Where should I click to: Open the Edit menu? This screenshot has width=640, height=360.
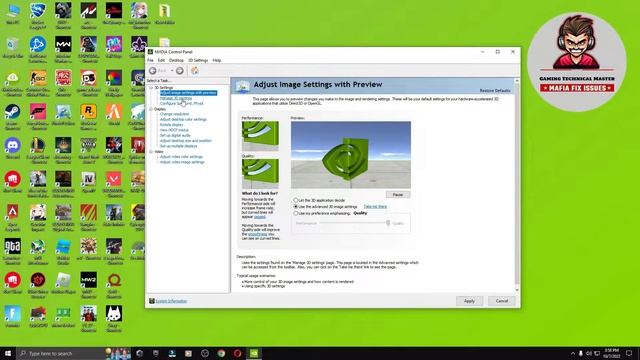pyautogui.click(x=161, y=60)
